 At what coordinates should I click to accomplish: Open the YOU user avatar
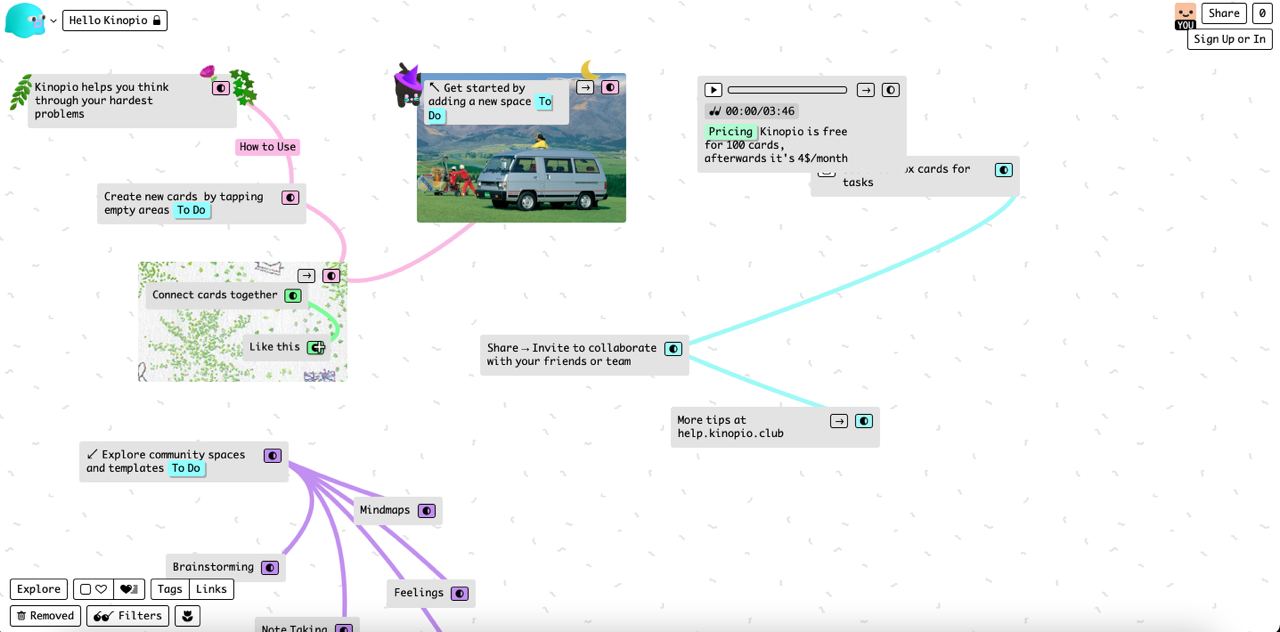click(x=1185, y=17)
